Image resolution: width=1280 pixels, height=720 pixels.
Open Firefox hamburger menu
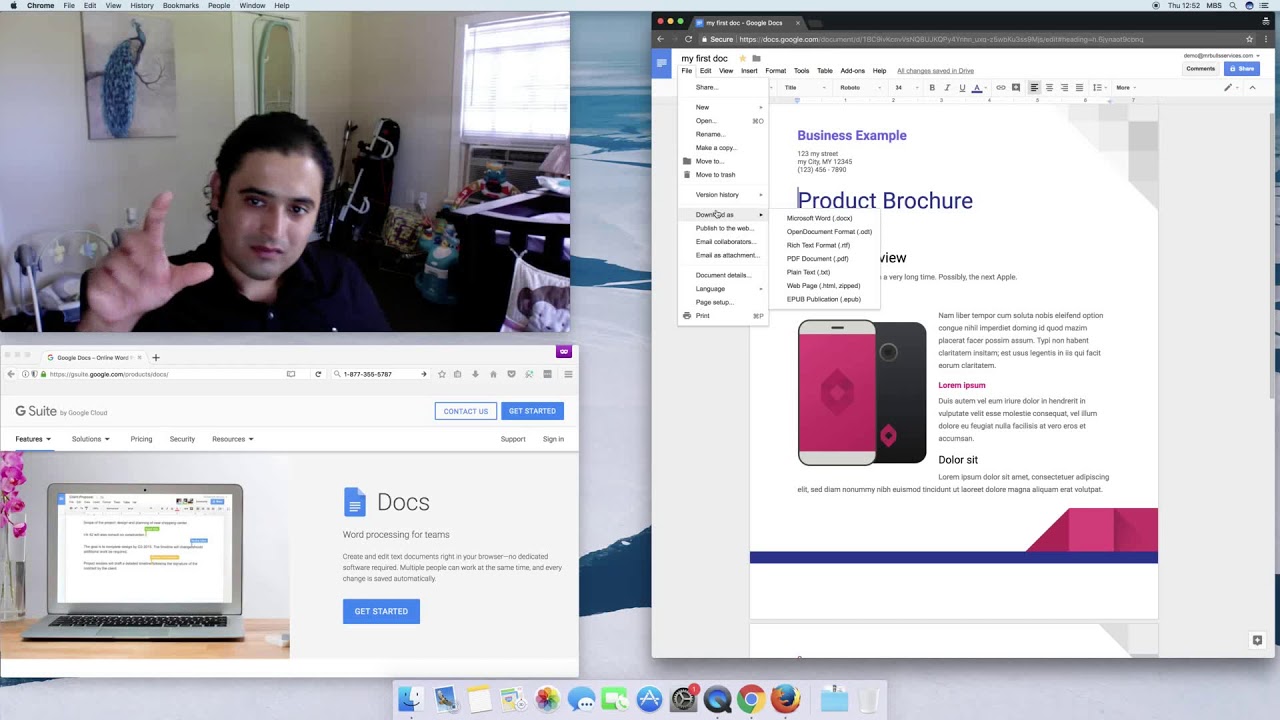[x=568, y=374]
